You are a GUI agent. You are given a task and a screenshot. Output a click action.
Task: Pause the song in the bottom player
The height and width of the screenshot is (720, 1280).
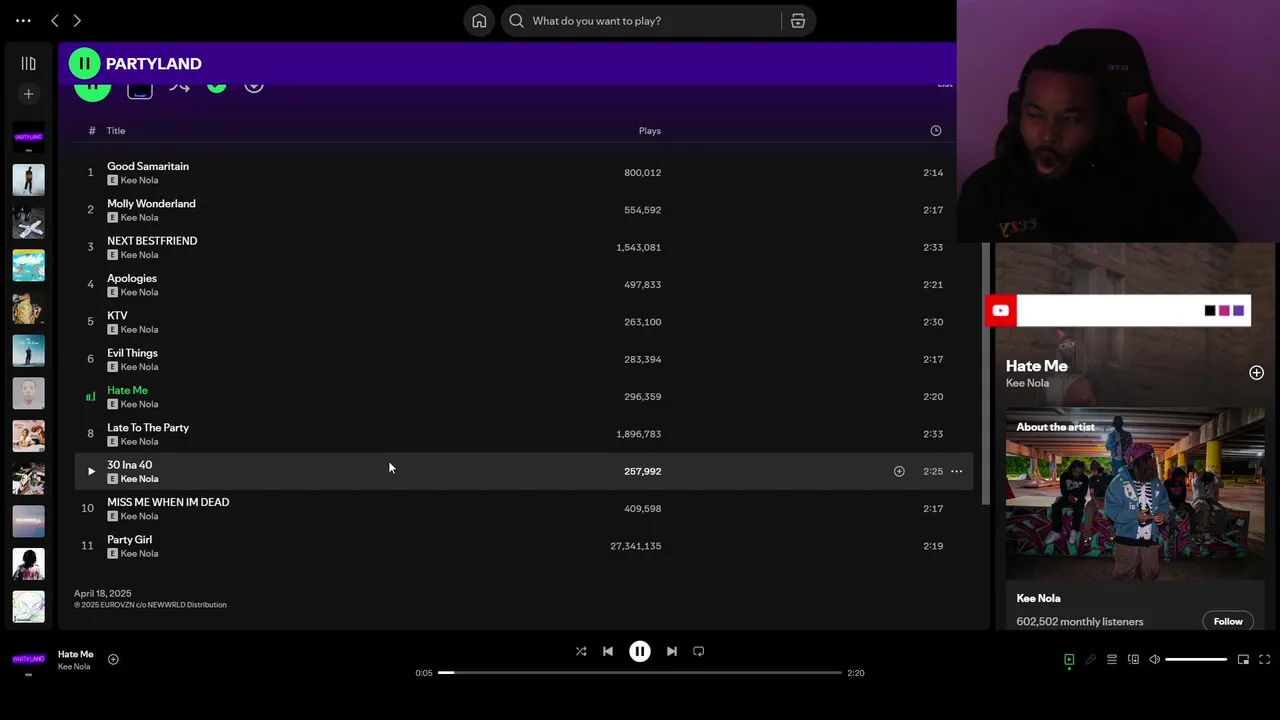[640, 651]
